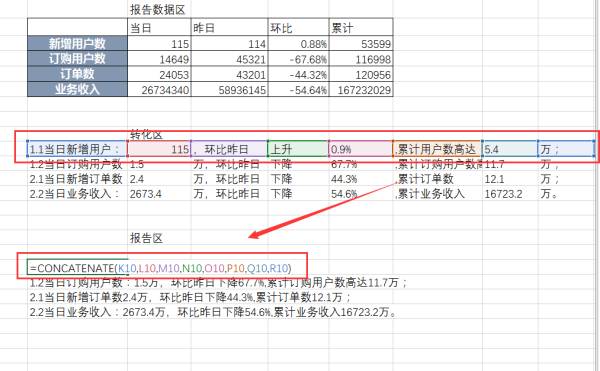The width and height of the screenshot is (600, 371).
Task: Select the 0.9% cell in conversion area
Action: [361, 149]
